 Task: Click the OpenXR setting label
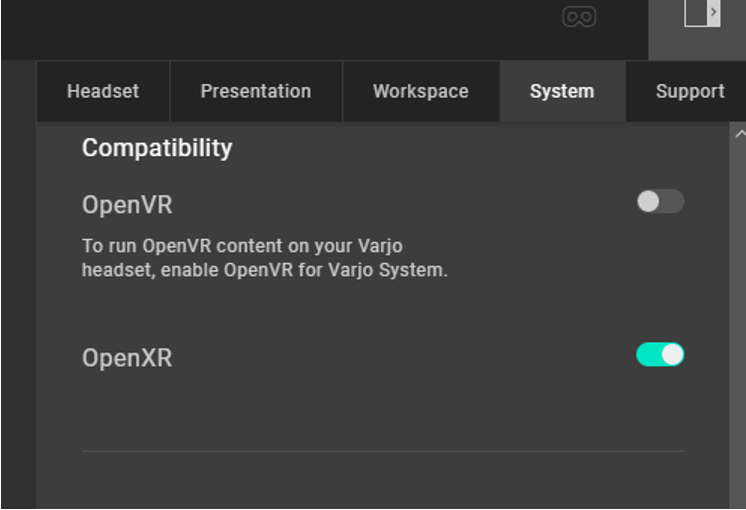tap(127, 358)
